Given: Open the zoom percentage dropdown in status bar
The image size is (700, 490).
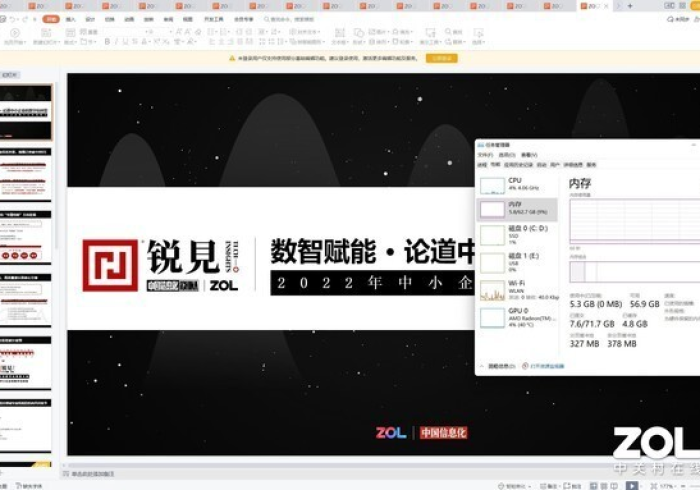Looking at the screenshot, I should (670, 486).
